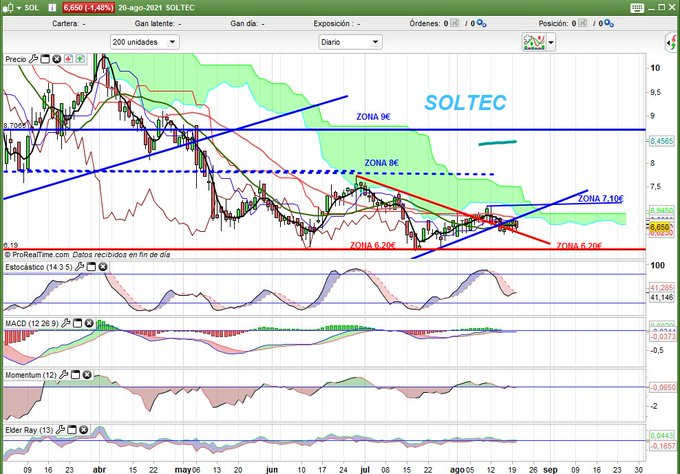Viewport: 680px width, 474px height.
Task: Maximize the Momentum panel
Action: coord(75,375)
